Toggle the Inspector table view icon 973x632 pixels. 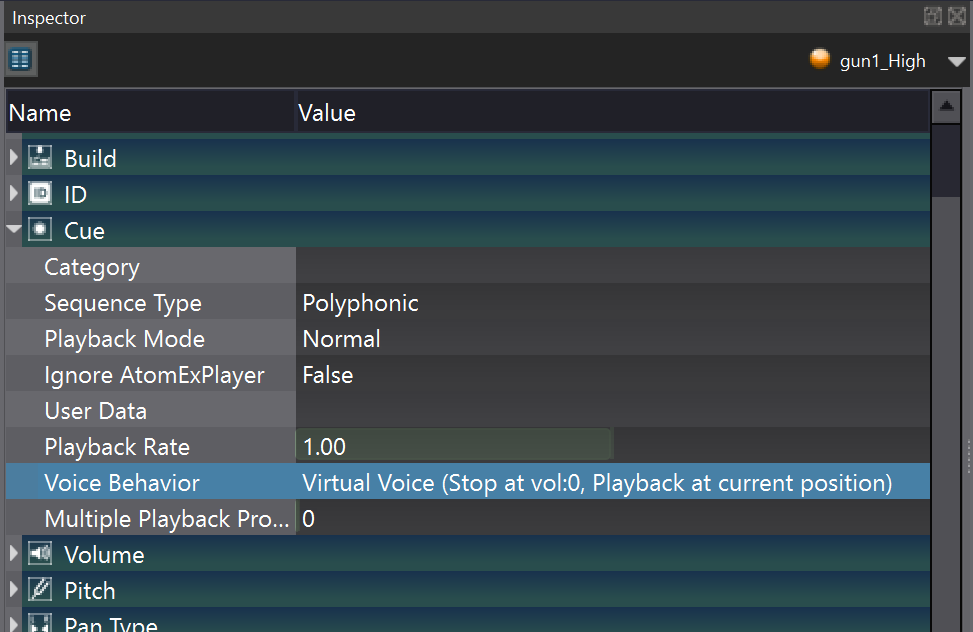click(20, 60)
